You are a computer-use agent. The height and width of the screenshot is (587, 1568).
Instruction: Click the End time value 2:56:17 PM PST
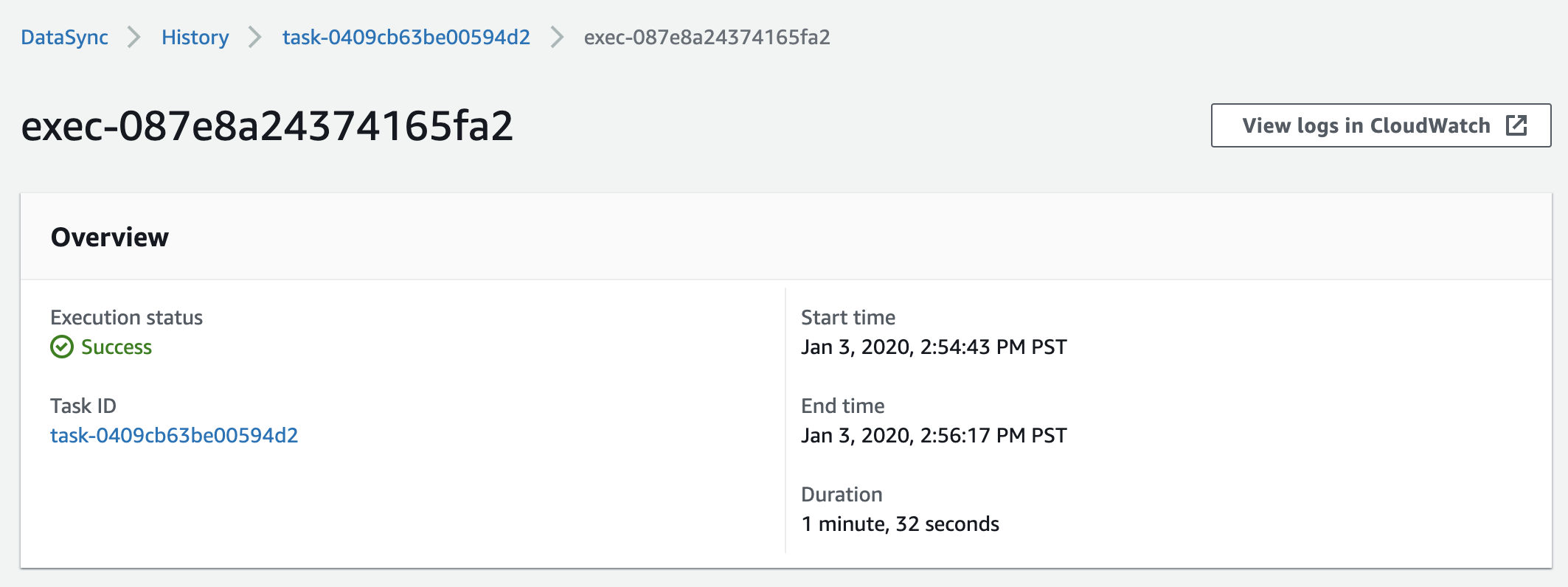[x=934, y=435]
